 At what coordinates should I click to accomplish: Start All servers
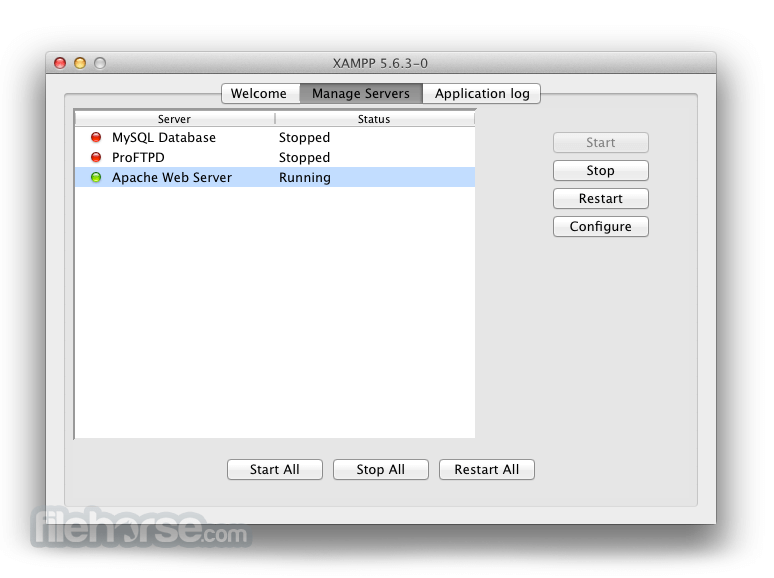point(275,469)
